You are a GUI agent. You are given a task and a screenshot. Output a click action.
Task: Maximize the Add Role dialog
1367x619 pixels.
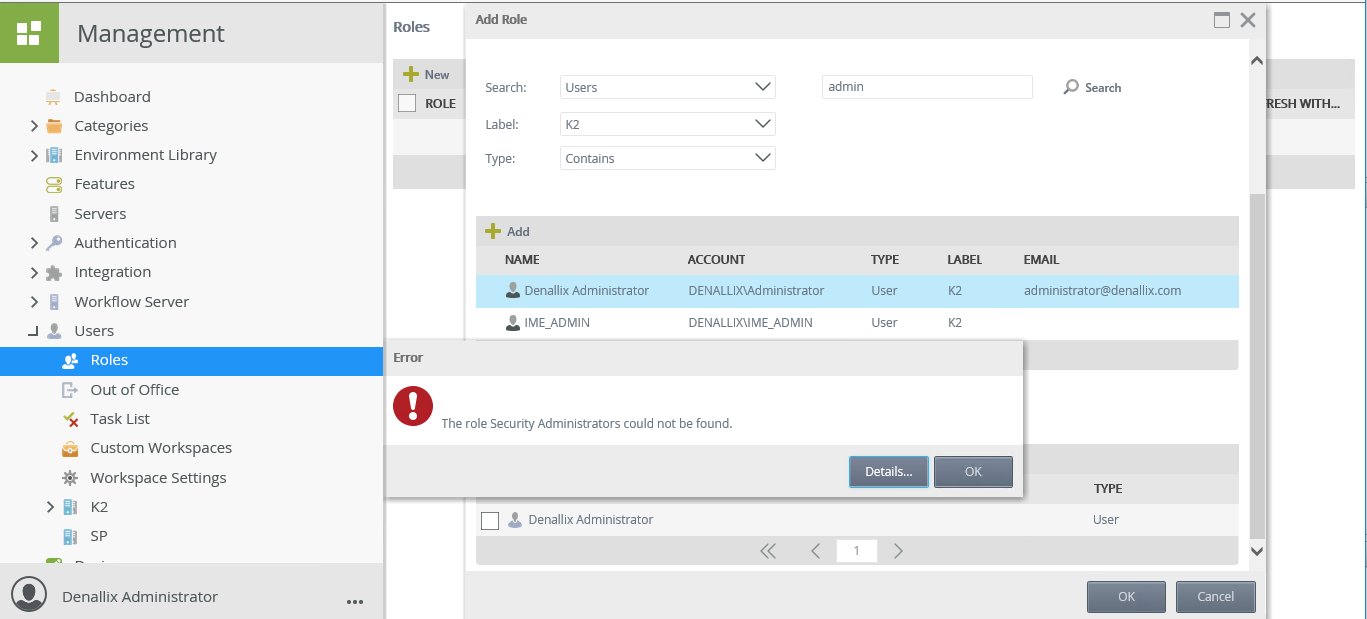pos(1221,19)
